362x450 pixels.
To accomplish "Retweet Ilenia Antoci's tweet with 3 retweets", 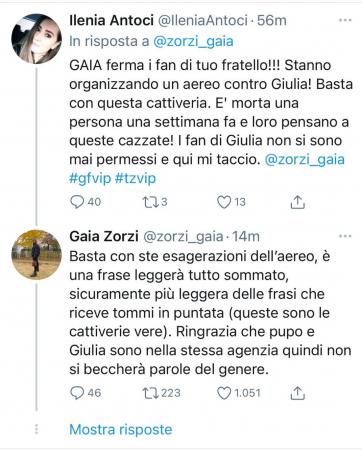I will 149,202.
